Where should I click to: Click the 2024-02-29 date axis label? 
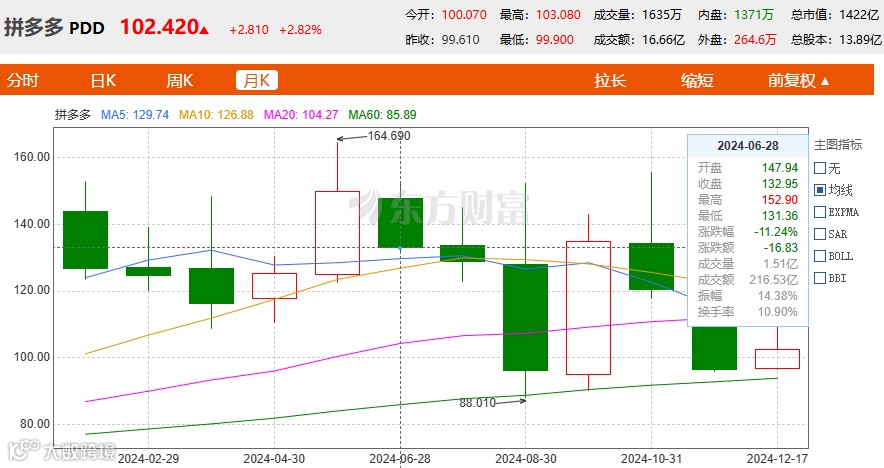[148, 458]
